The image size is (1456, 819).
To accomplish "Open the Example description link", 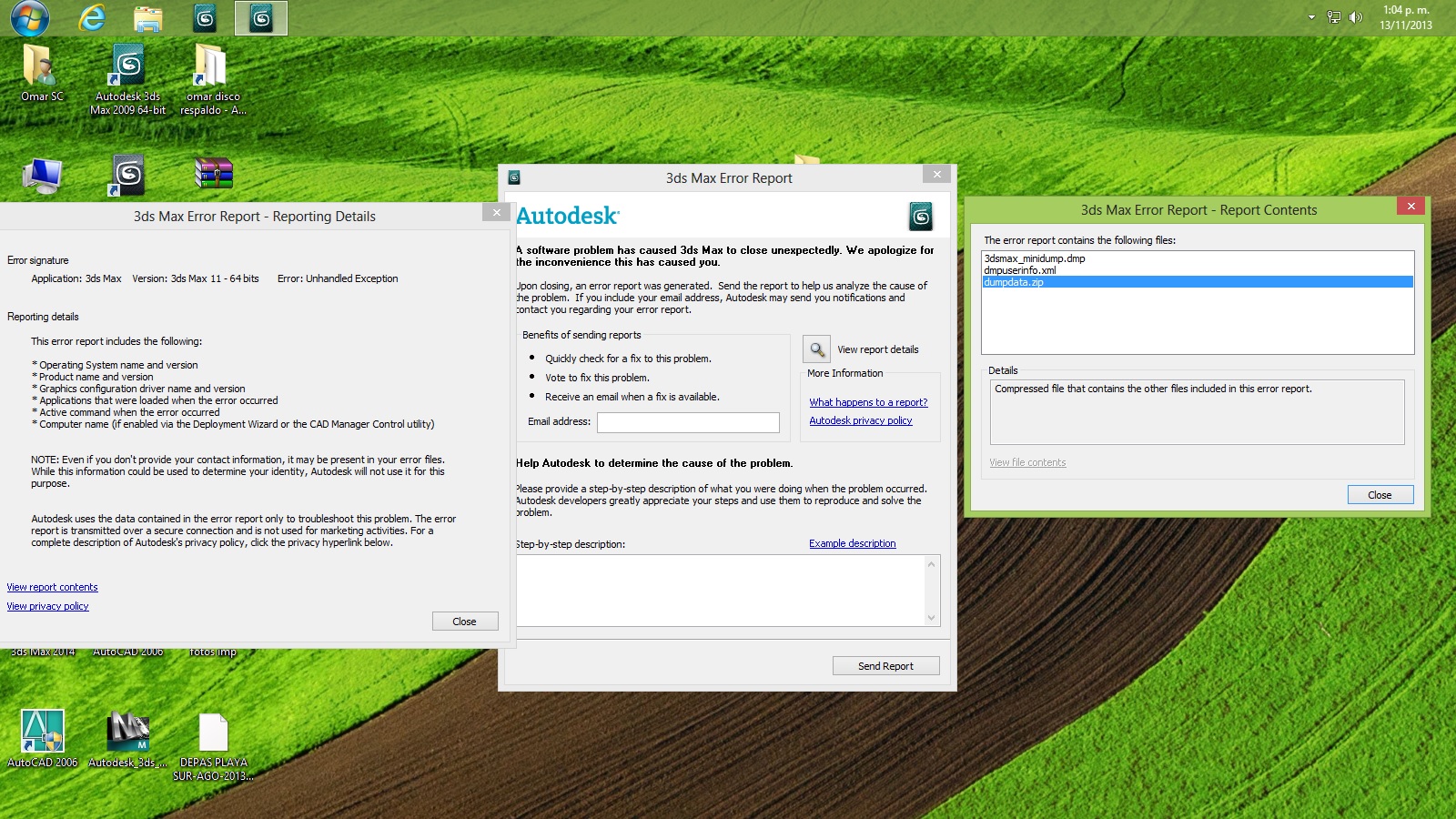I will coord(852,543).
